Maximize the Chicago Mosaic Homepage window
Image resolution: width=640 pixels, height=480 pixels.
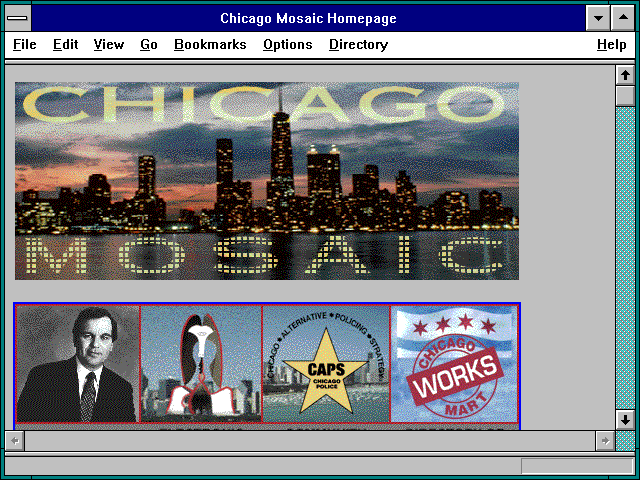pos(623,18)
